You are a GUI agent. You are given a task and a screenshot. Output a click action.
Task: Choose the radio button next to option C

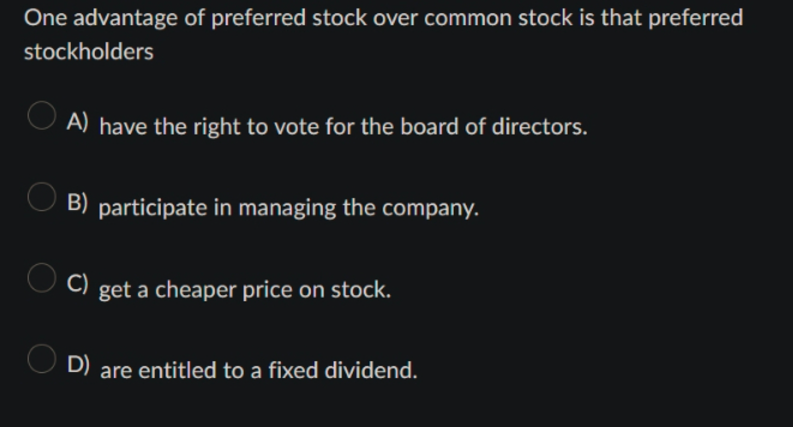(x=41, y=278)
